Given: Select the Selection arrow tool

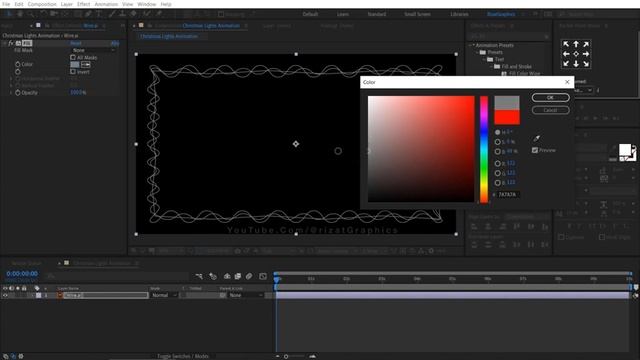Looking at the screenshot, I should pos(9,14).
